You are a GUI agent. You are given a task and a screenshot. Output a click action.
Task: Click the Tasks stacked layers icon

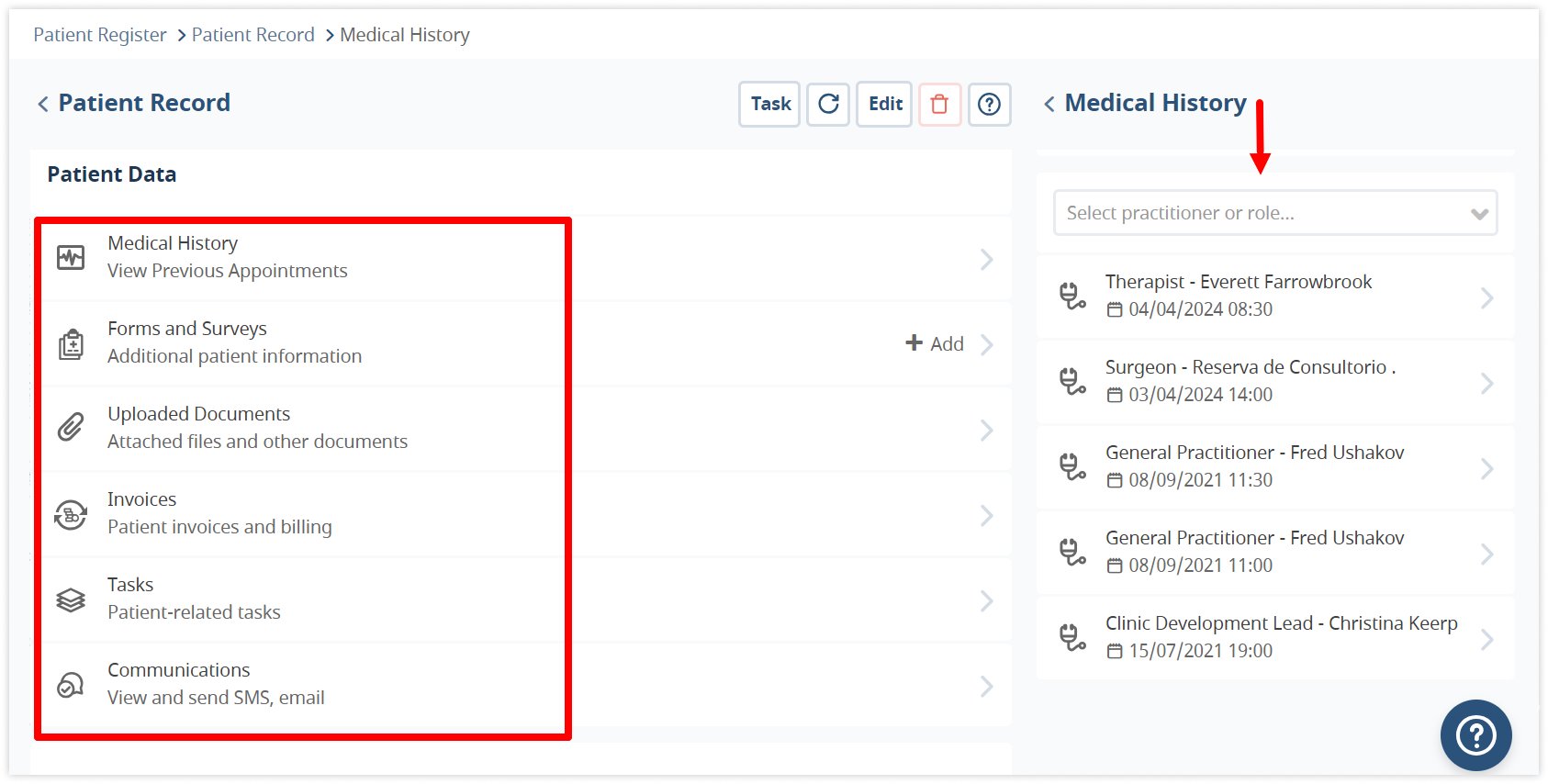point(71,600)
